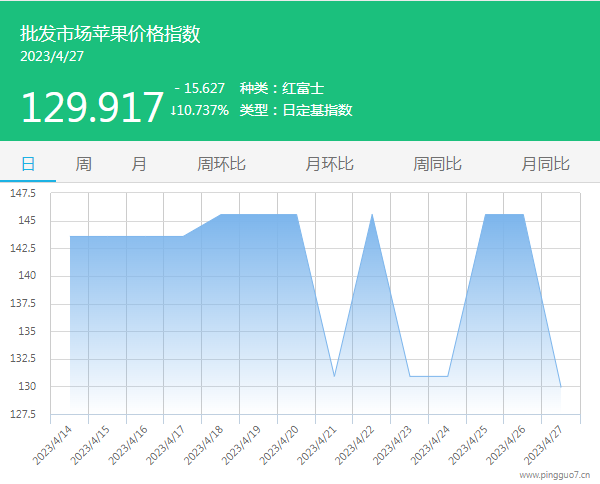Click the chart low point at 2023/4/21
The image size is (600, 484).
point(334,376)
